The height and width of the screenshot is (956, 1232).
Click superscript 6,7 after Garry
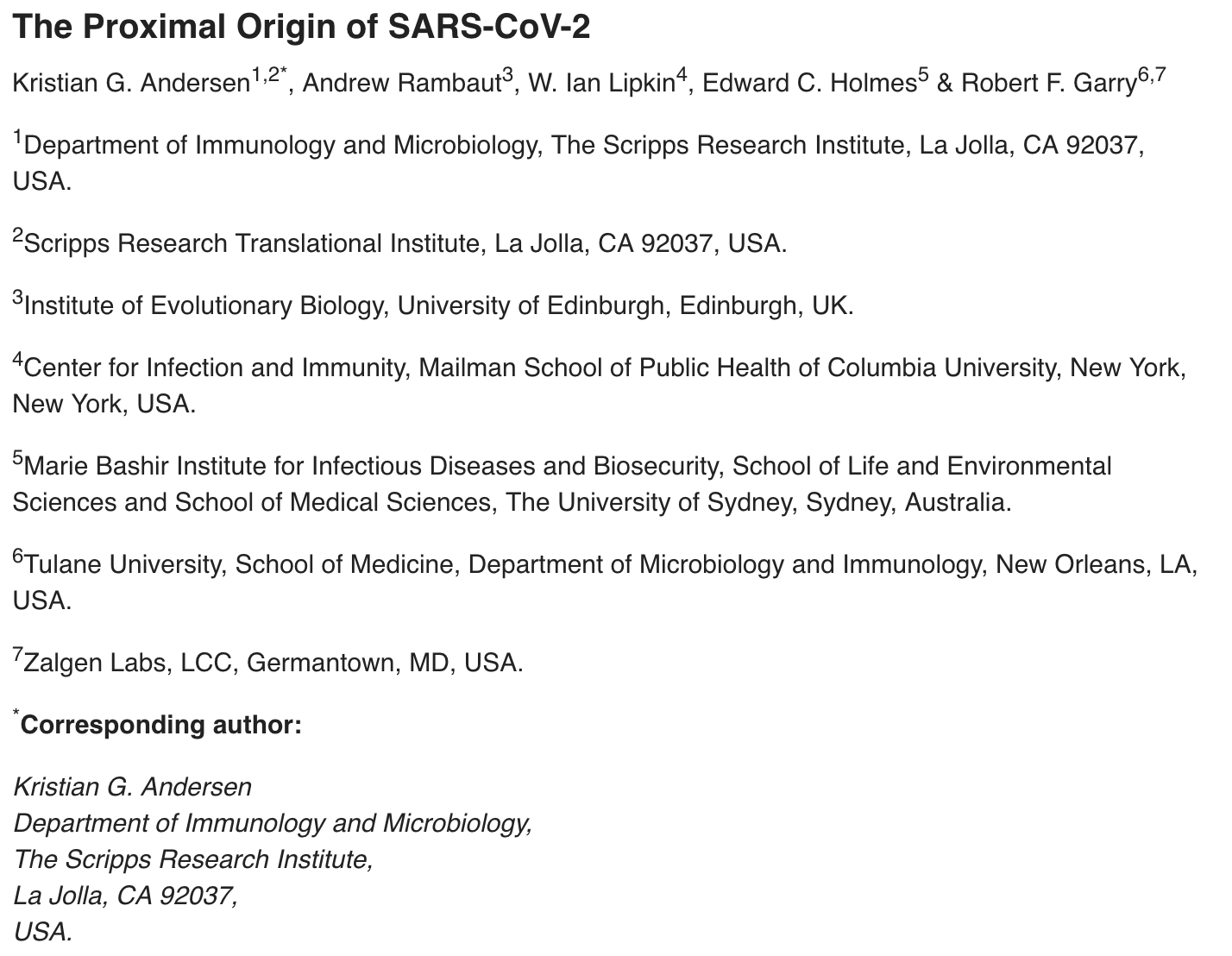1152,77
